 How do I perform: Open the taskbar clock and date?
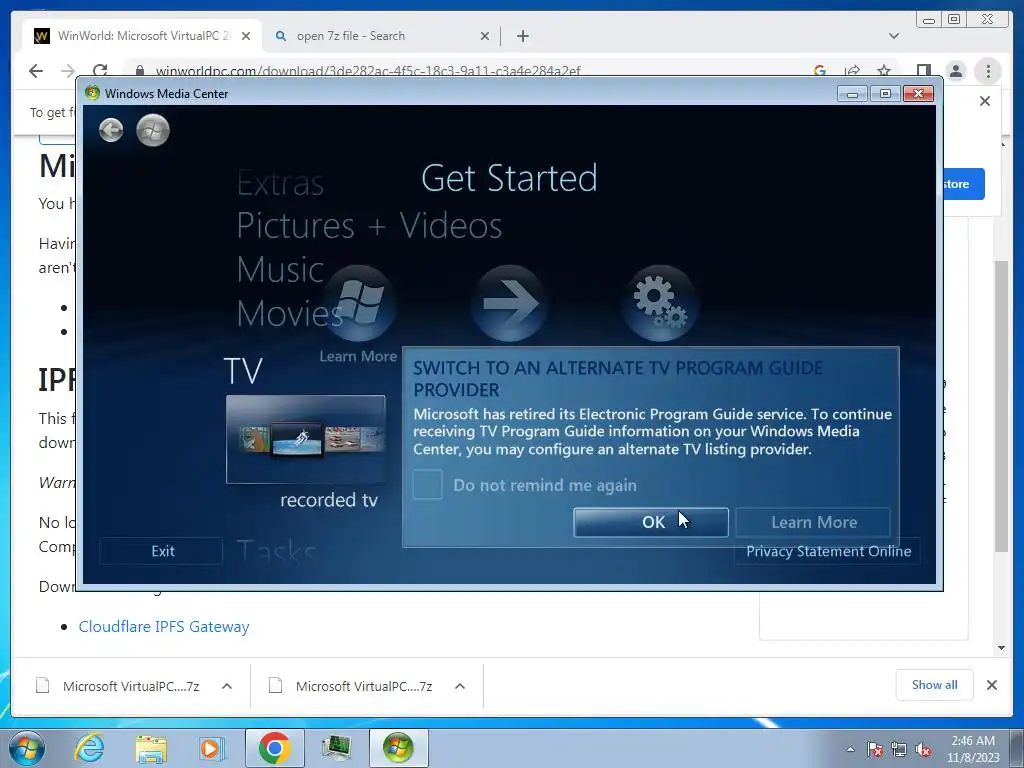click(x=973, y=749)
